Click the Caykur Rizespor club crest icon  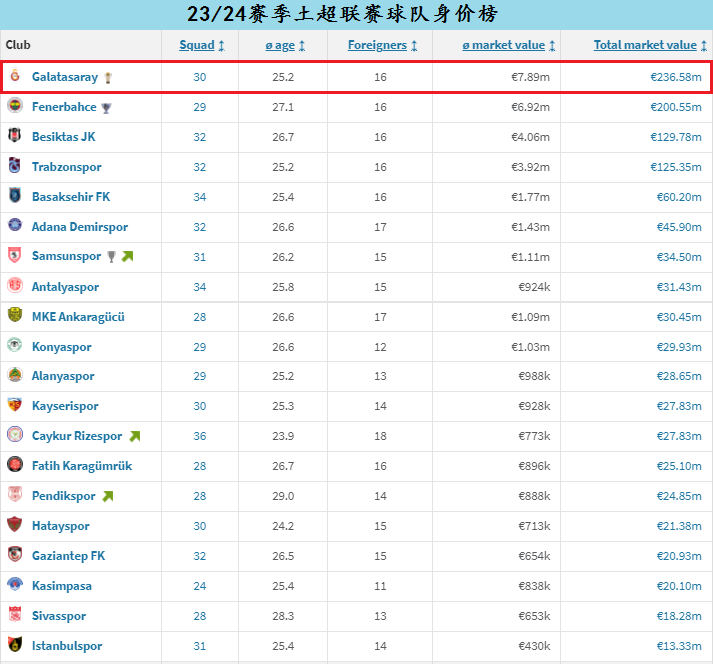click(x=15, y=434)
